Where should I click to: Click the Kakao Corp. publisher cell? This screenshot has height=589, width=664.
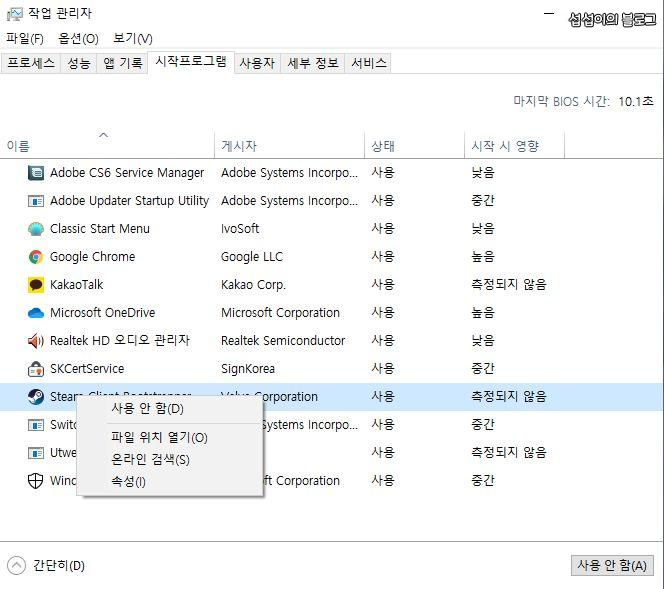(x=254, y=285)
